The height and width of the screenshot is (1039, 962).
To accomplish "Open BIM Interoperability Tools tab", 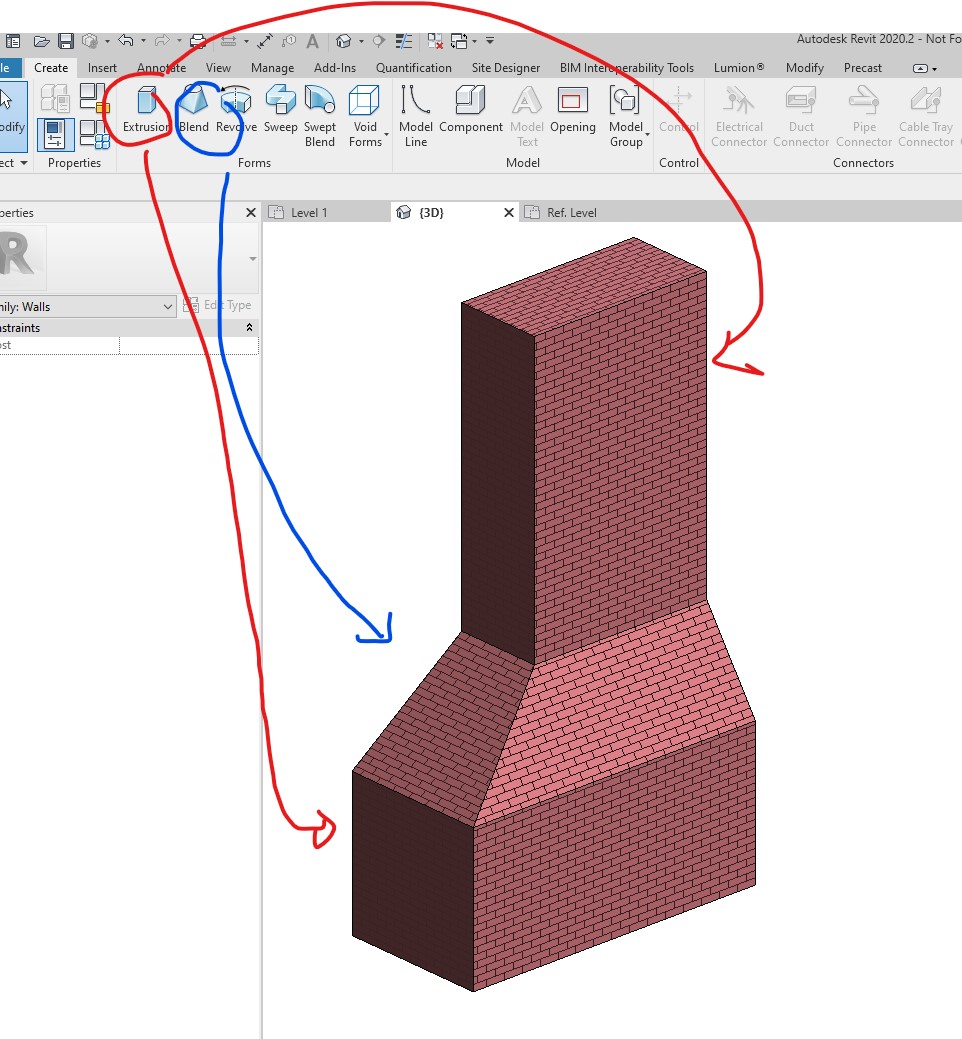I will [x=627, y=68].
